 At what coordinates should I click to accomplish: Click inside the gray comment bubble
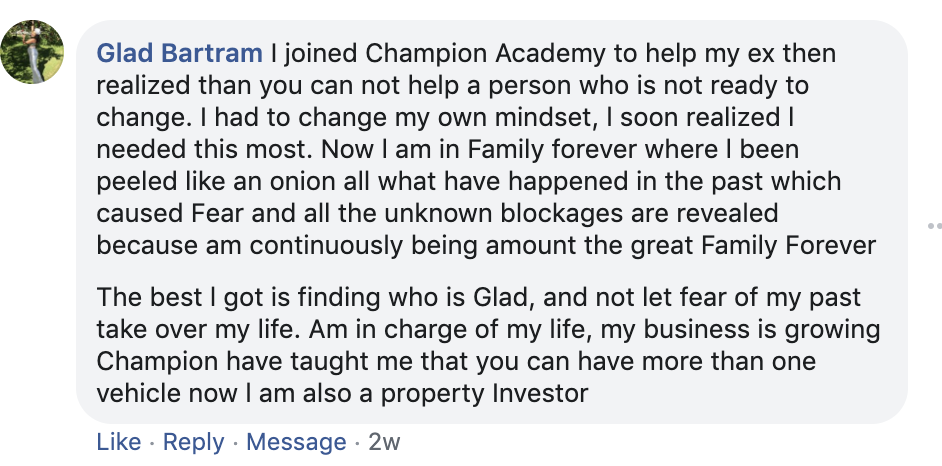pos(700,400)
